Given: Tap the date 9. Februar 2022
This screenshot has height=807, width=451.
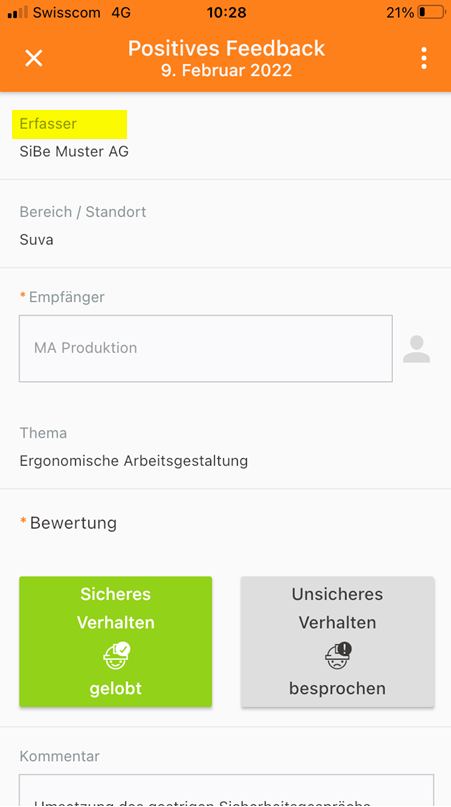Looking at the screenshot, I should point(227,71).
